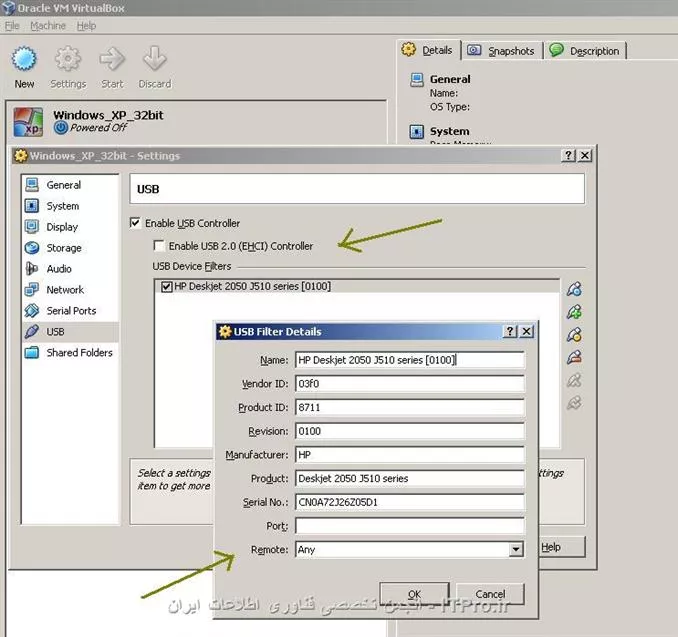Screen dimensions: 678x637
Task: Select Serial Ports settings category
Action: (70, 311)
